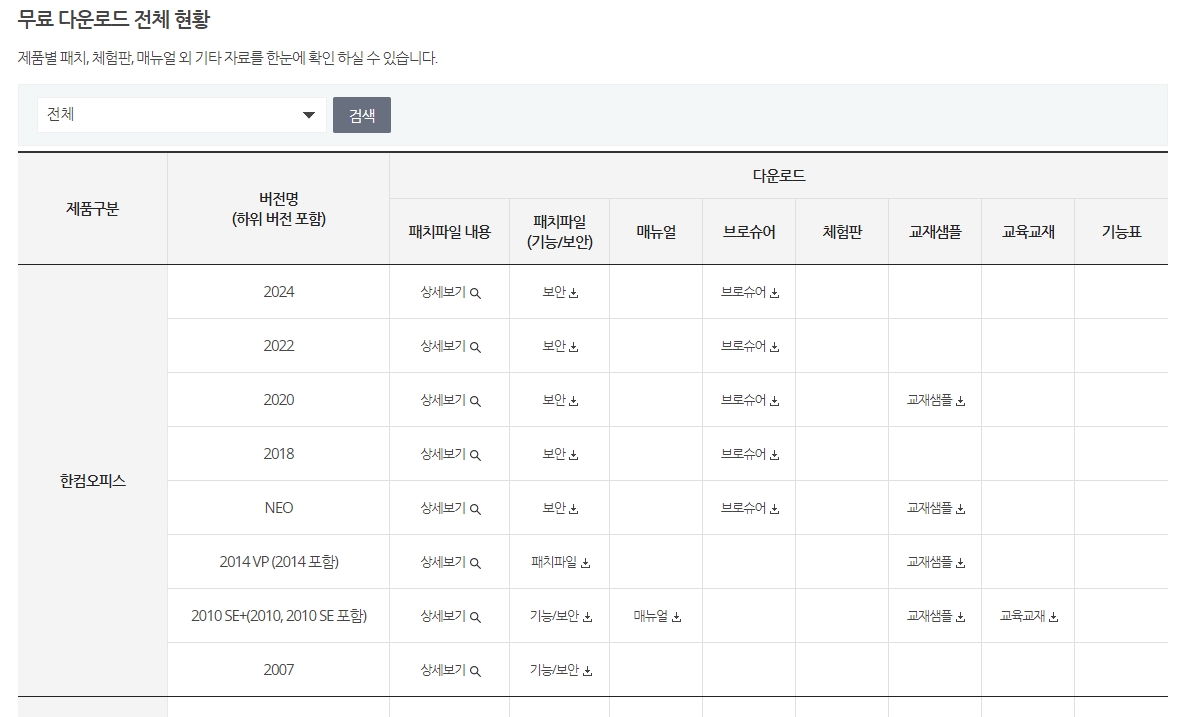This screenshot has width=1185, height=717.
Task: Download 기능/보안 patch for 2007
Action: (x=561, y=670)
